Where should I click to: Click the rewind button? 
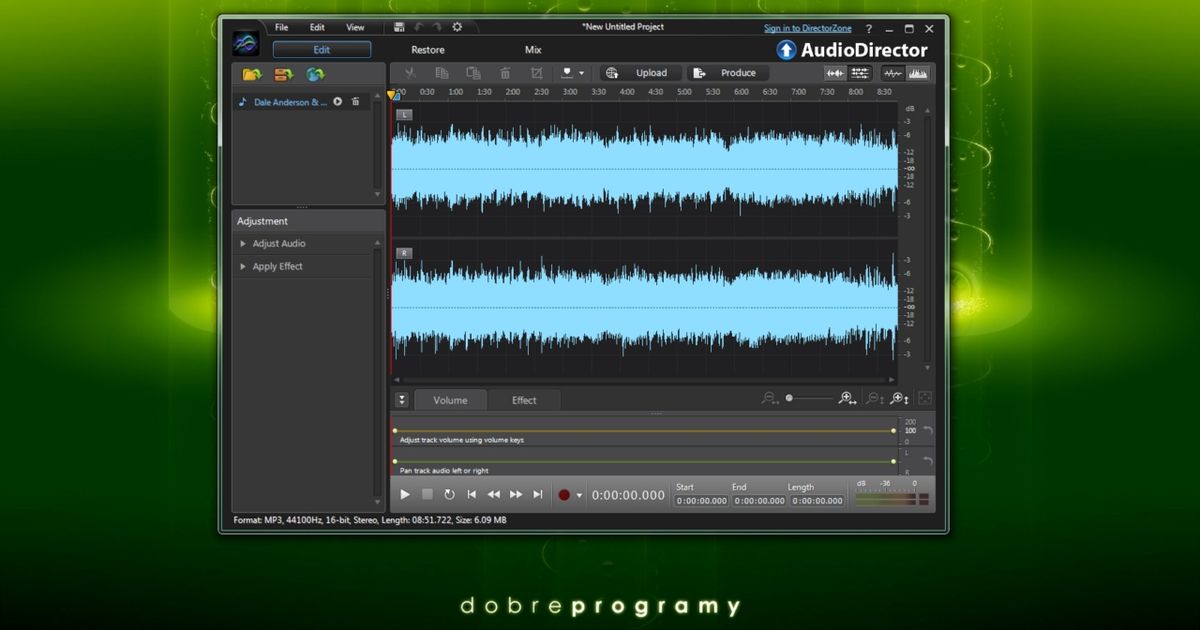[494, 494]
